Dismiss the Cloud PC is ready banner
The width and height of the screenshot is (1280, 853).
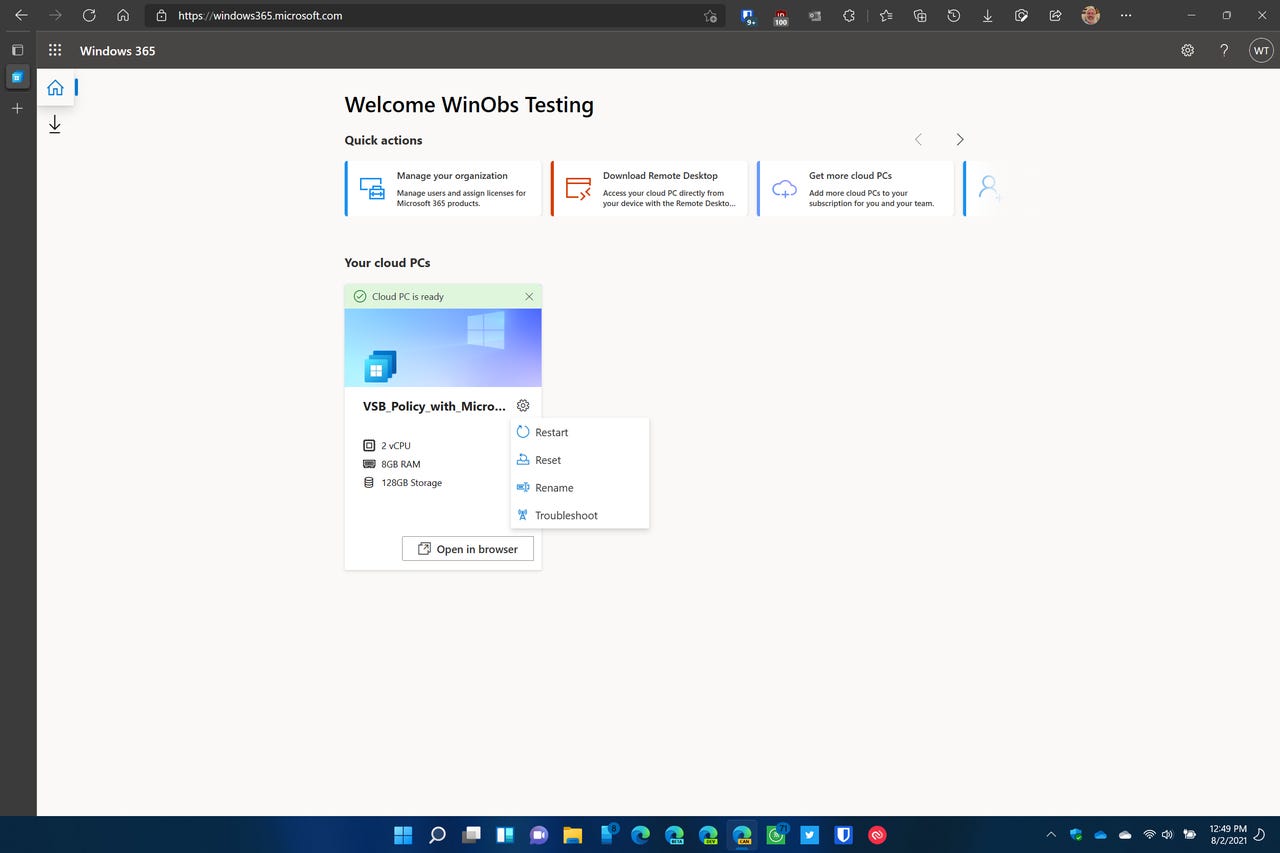tap(529, 296)
